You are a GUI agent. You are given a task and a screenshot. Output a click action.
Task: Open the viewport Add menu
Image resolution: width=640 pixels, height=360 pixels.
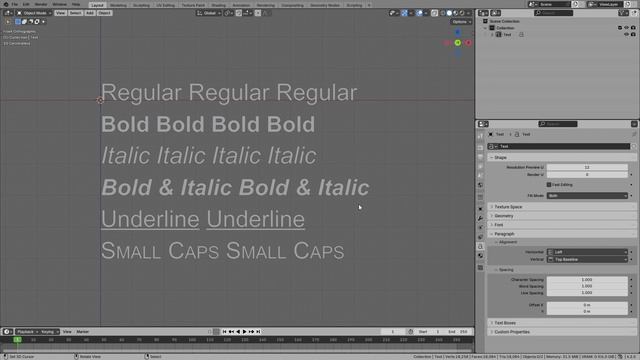click(x=89, y=13)
